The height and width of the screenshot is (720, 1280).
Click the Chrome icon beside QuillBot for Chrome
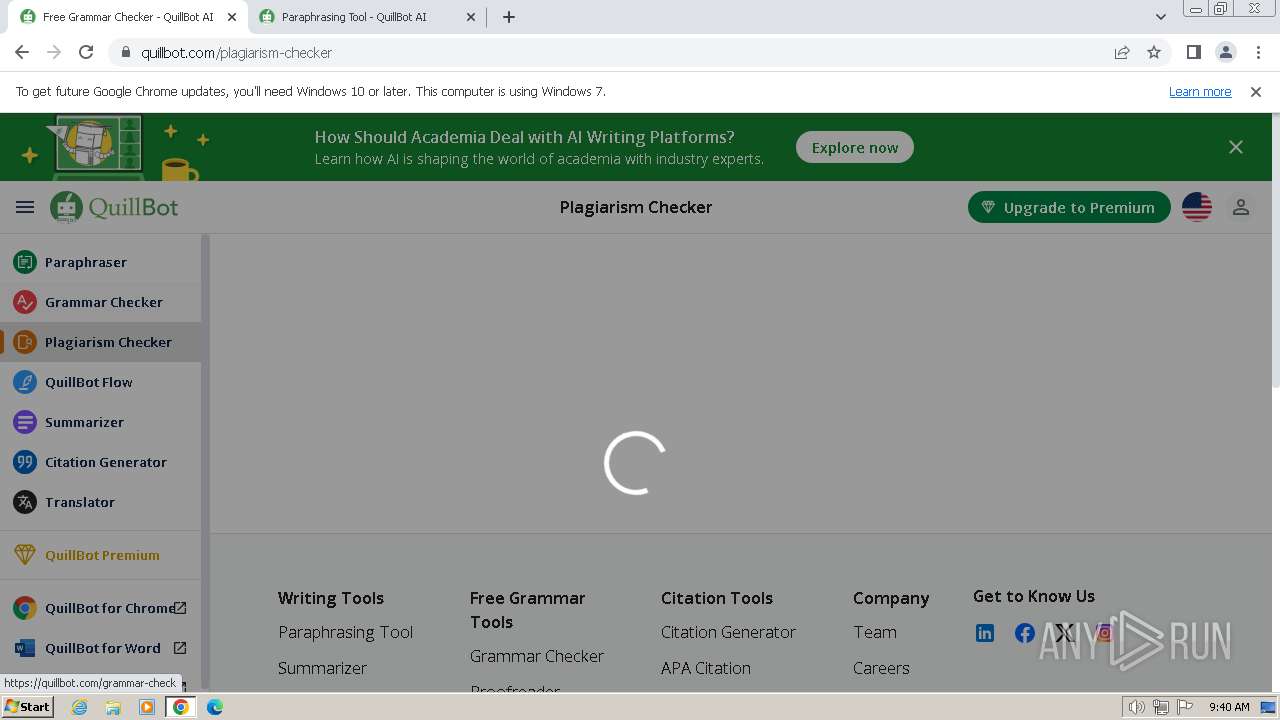tap(25, 608)
